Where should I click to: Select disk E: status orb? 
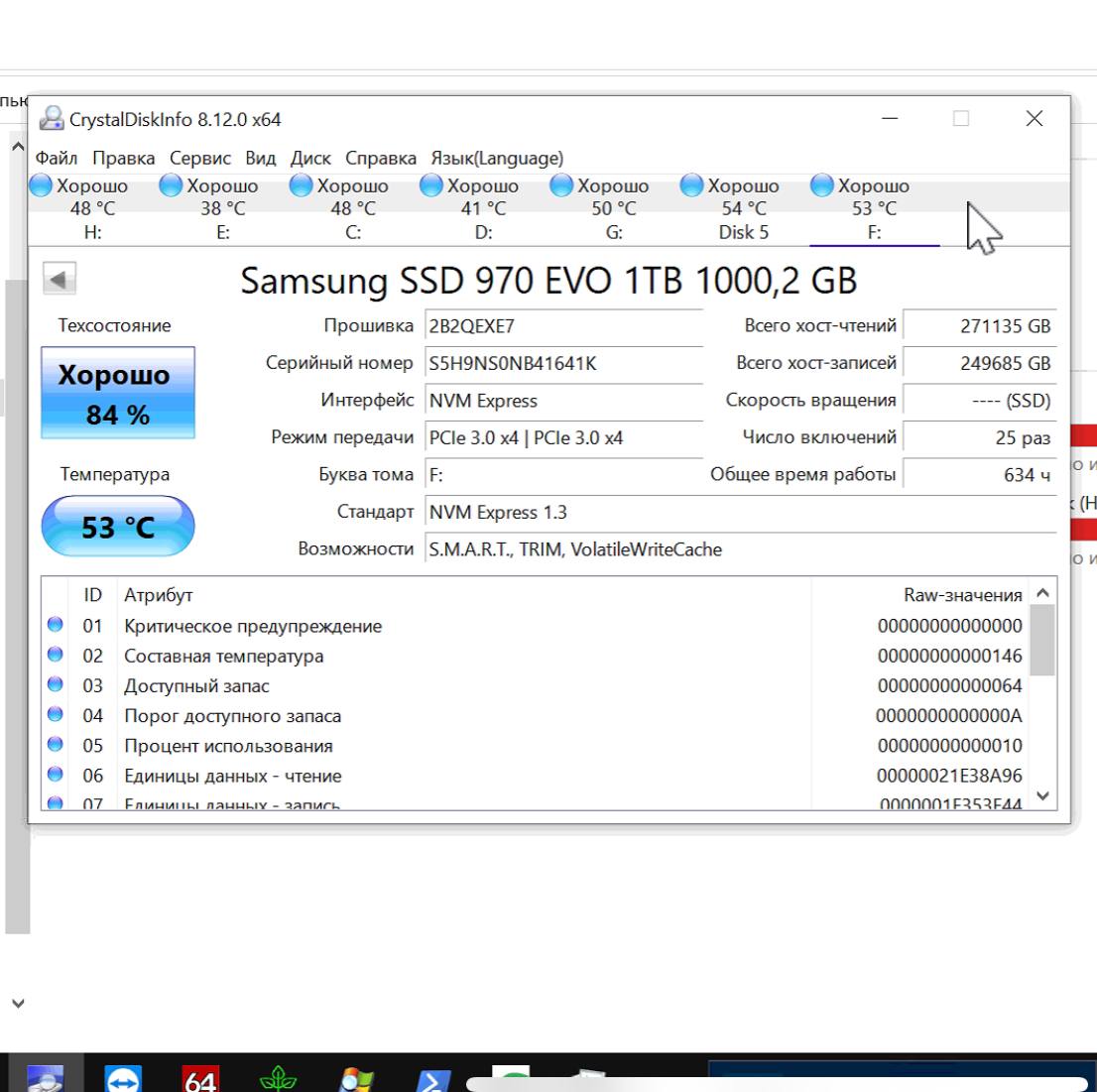click(x=171, y=185)
